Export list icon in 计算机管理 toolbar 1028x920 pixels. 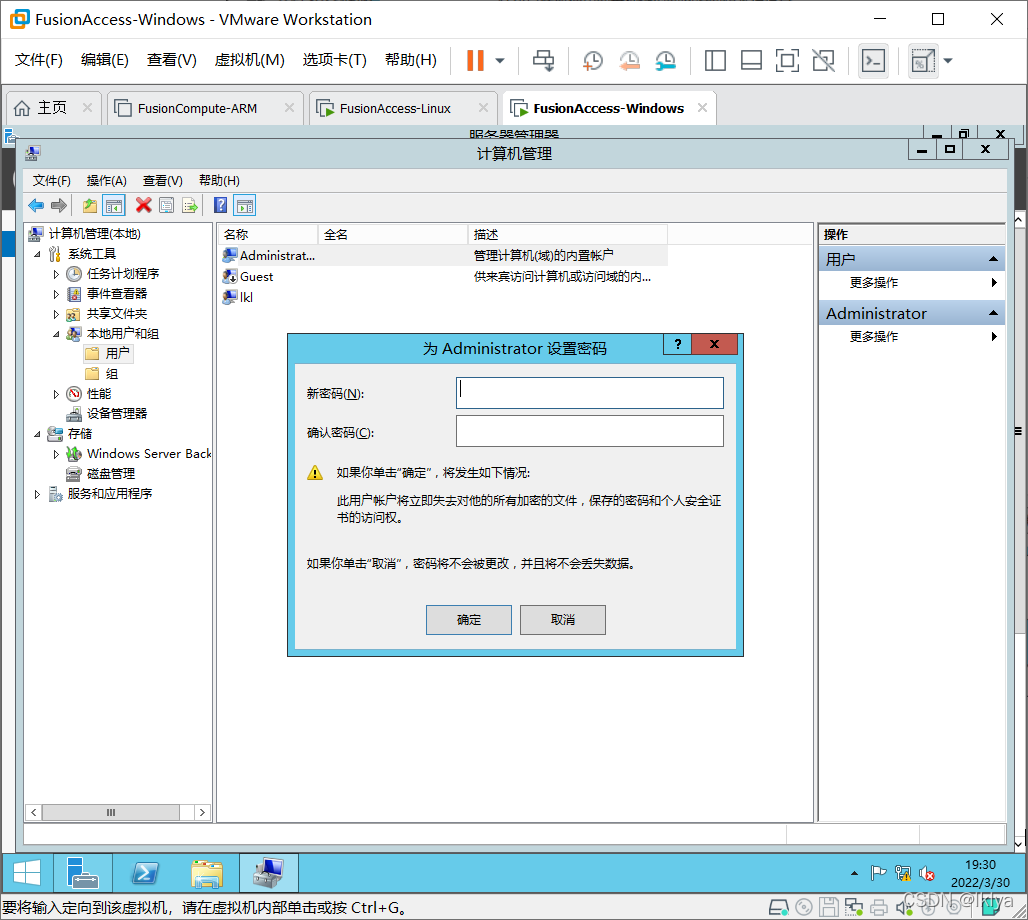189,206
